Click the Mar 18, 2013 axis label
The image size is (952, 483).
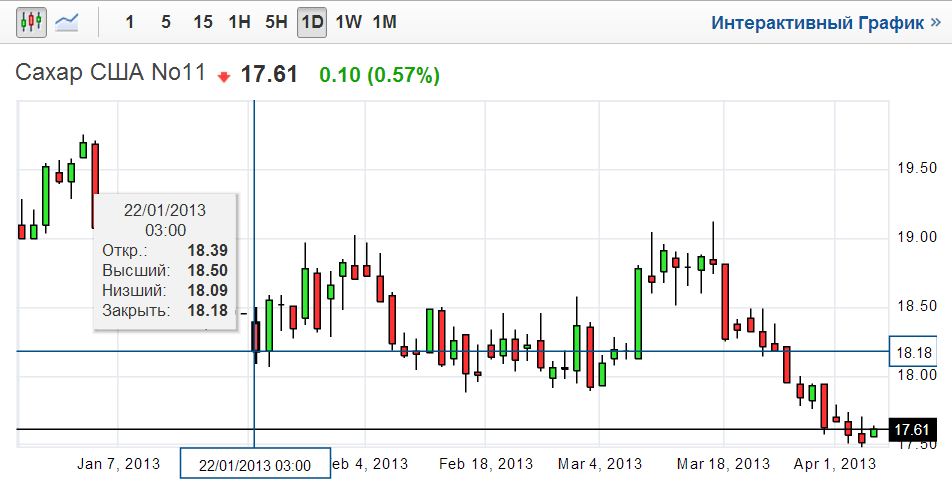[723, 464]
